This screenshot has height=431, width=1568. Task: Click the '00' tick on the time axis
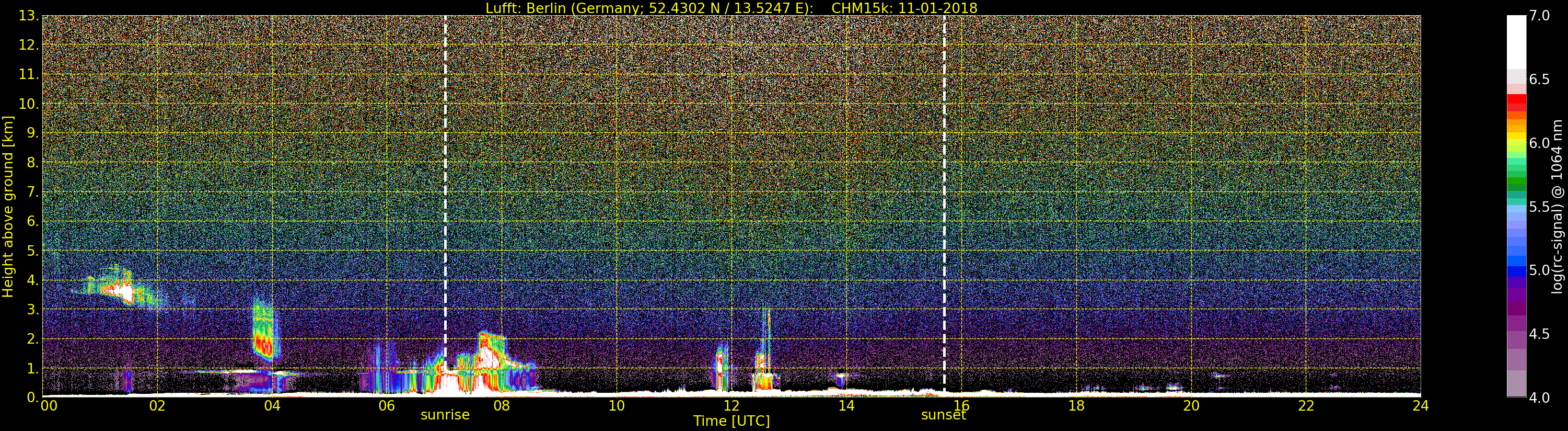[49, 406]
